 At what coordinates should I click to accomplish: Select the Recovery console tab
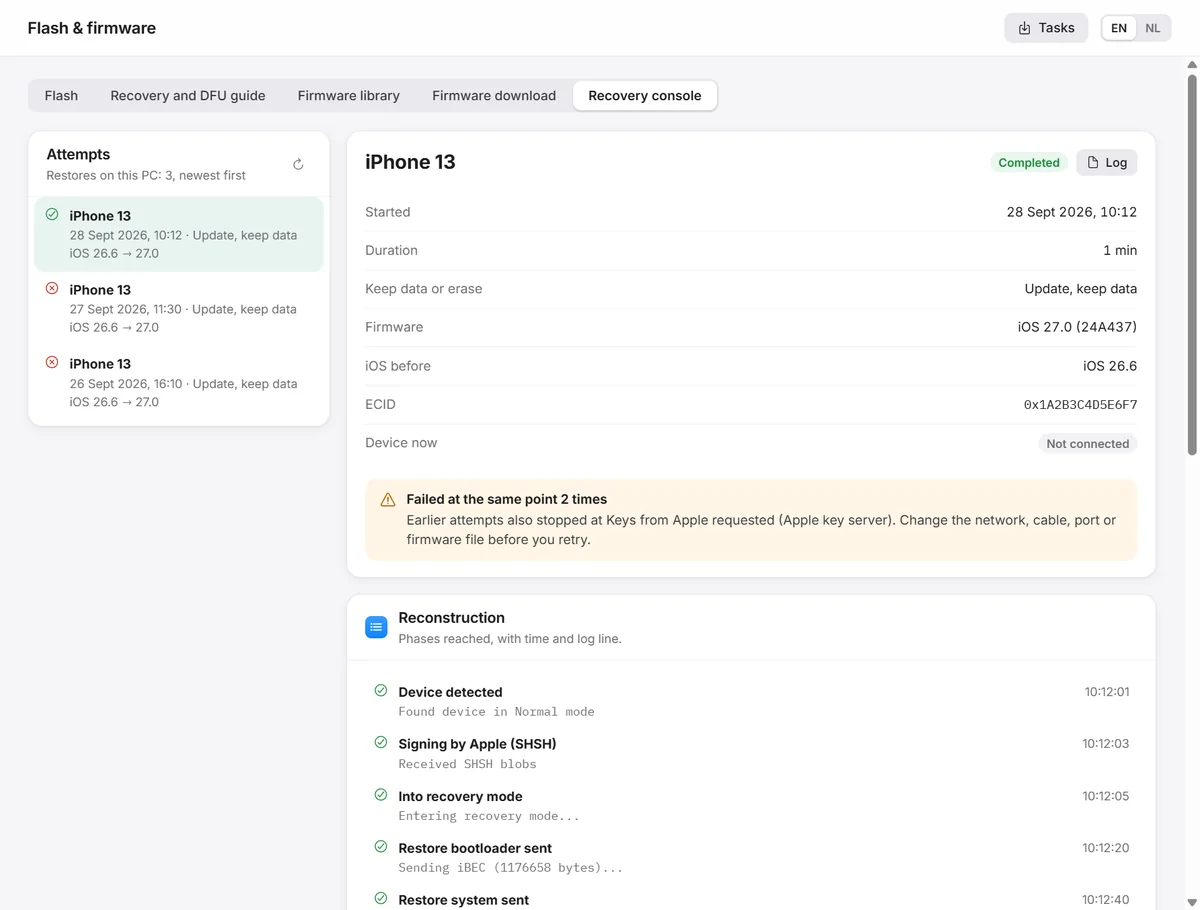point(645,96)
